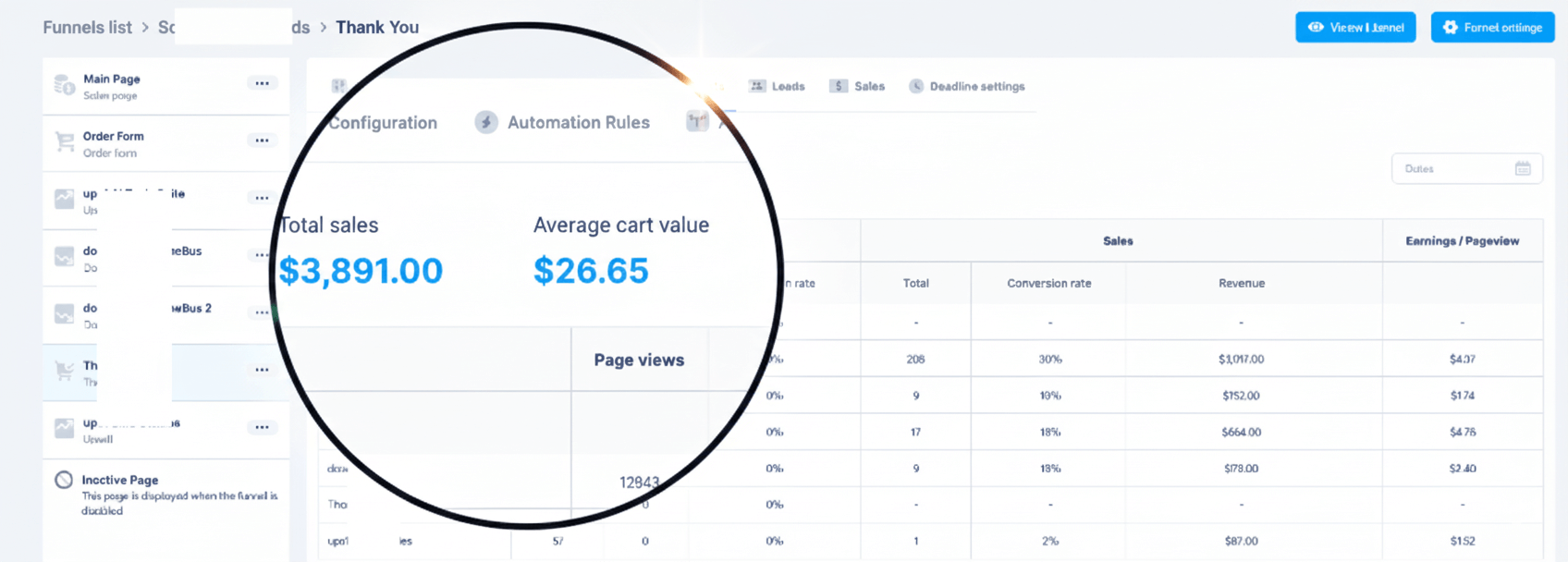Click the coins icon beside Main Page

click(64, 85)
